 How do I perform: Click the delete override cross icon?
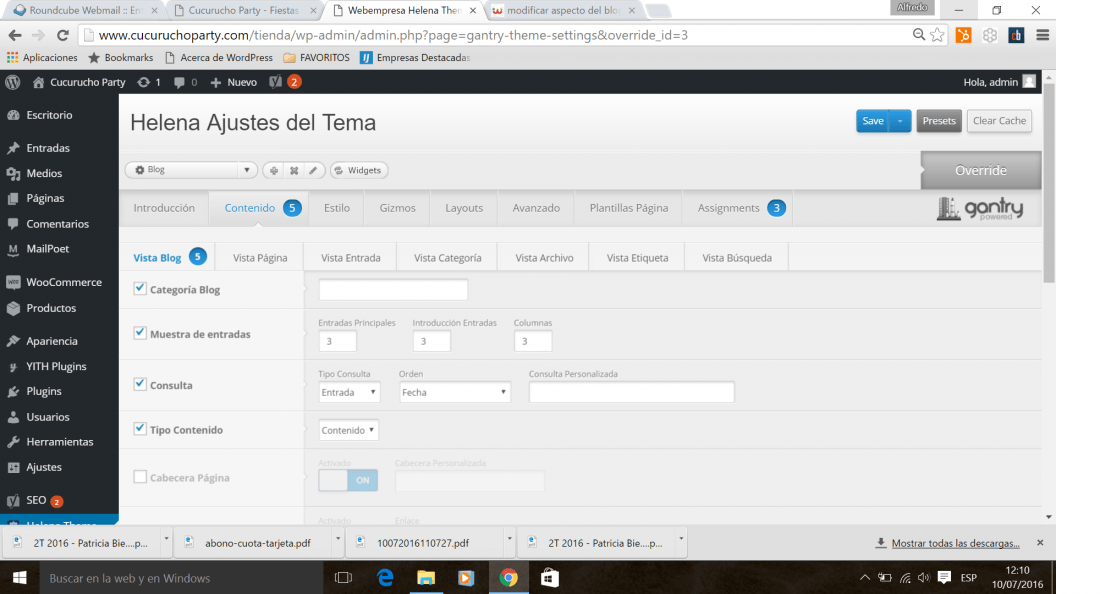pyautogui.click(x=294, y=170)
